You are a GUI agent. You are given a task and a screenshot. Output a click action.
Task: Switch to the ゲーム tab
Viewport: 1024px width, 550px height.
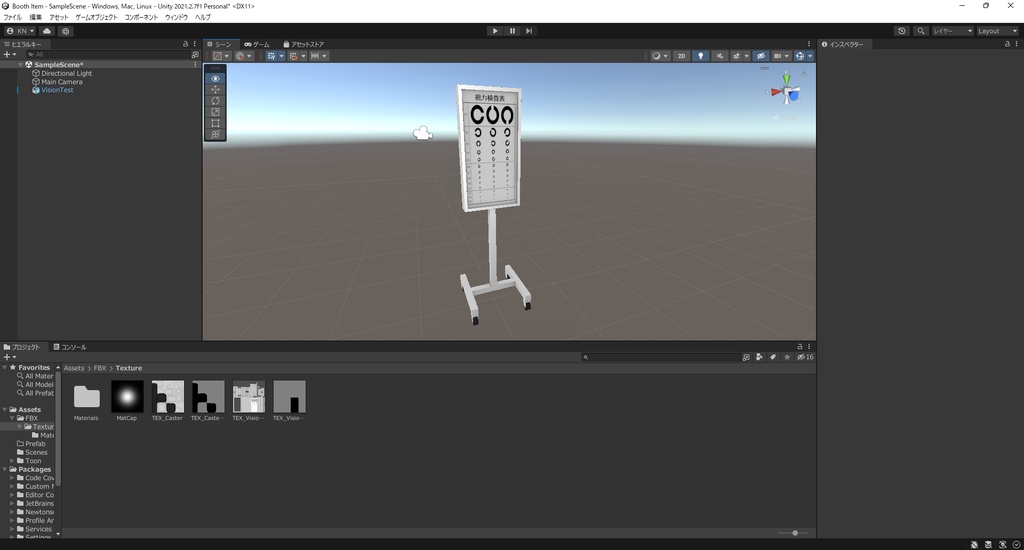(x=257, y=44)
